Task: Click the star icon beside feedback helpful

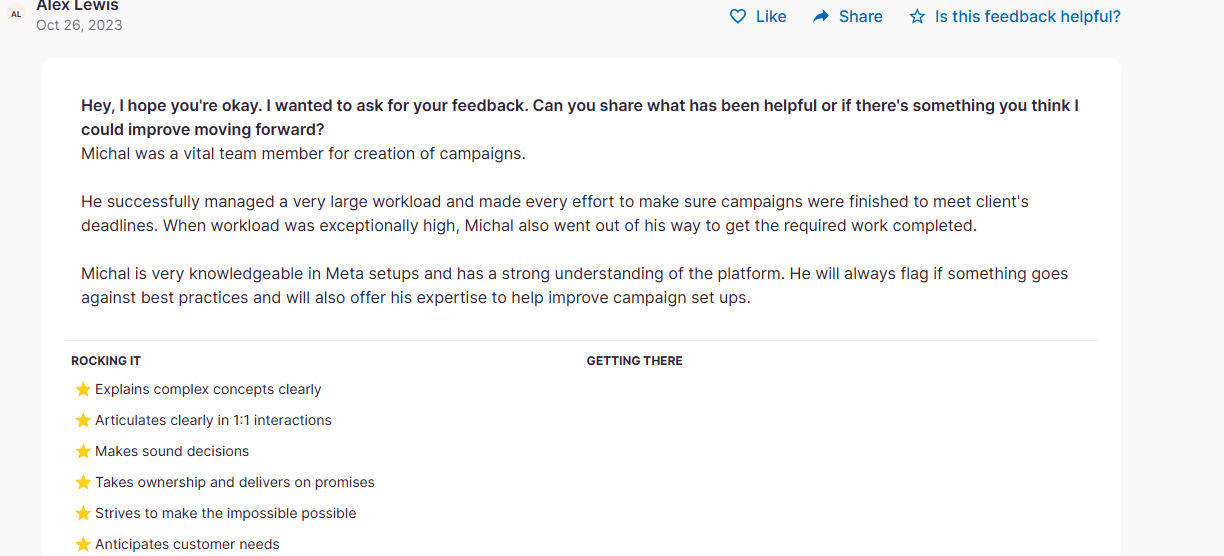Action: 917,16
